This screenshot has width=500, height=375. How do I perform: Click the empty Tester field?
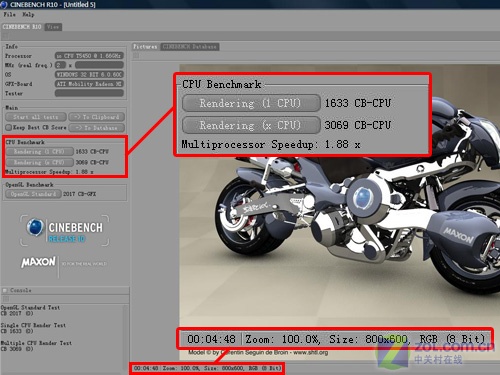(x=89, y=93)
